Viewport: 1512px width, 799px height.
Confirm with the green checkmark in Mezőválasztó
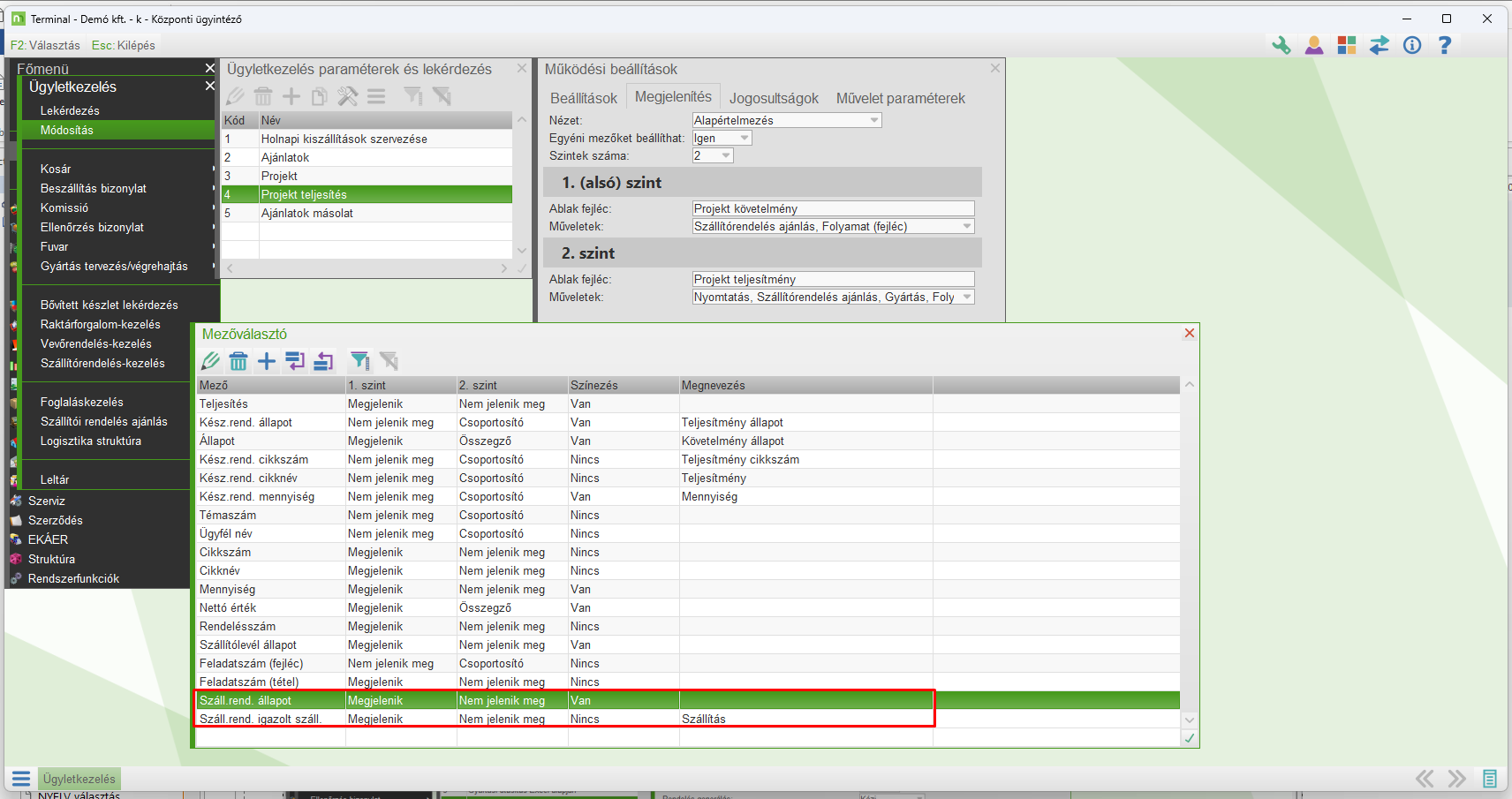click(1190, 738)
